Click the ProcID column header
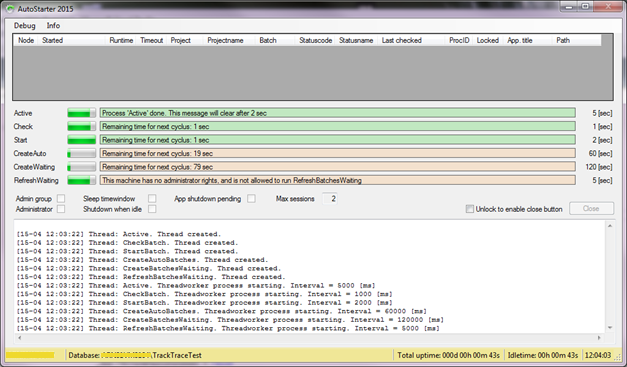The height and width of the screenshot is (367, 627). tap(459, 40)
